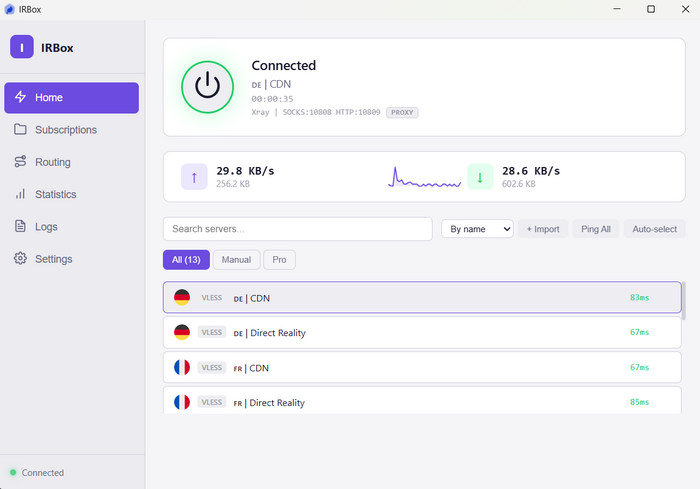Click the Logs document icon

[x=21, y=227]
